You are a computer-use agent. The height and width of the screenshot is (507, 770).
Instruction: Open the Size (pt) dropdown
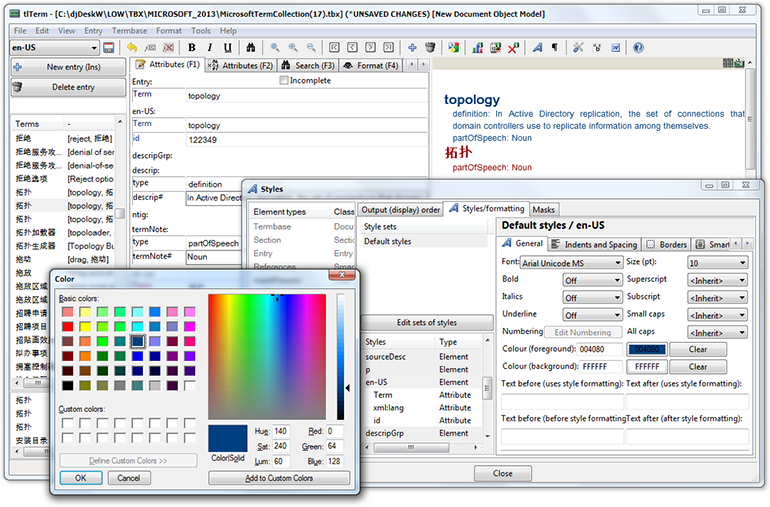click(x=717, y=263)
